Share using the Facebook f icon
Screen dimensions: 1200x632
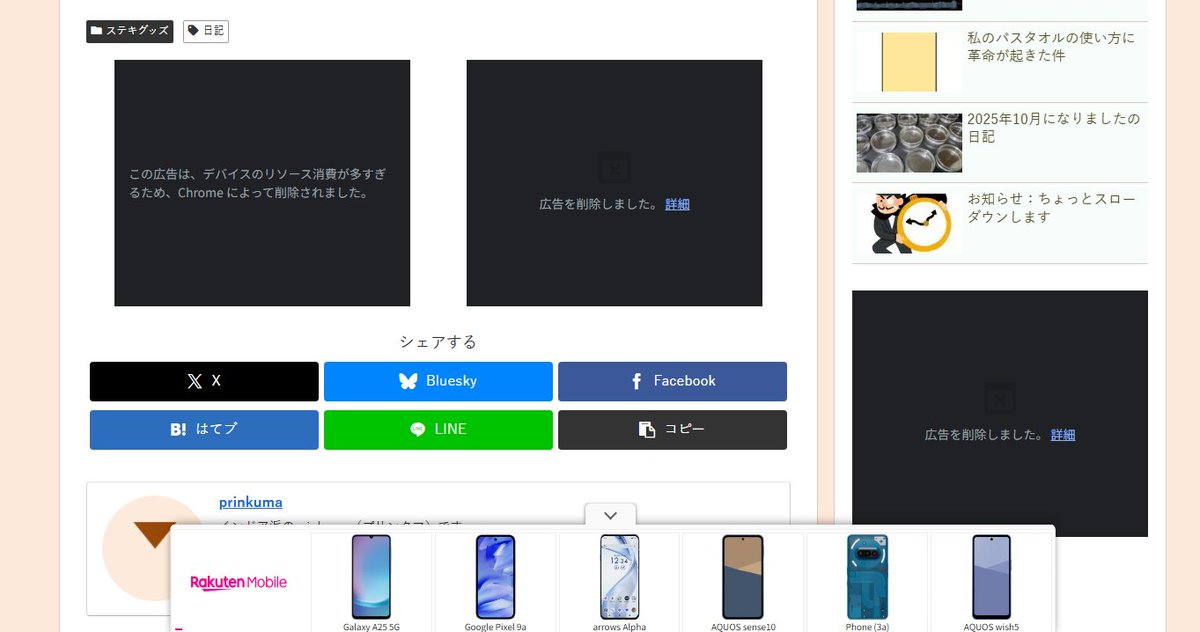(636, 380)
